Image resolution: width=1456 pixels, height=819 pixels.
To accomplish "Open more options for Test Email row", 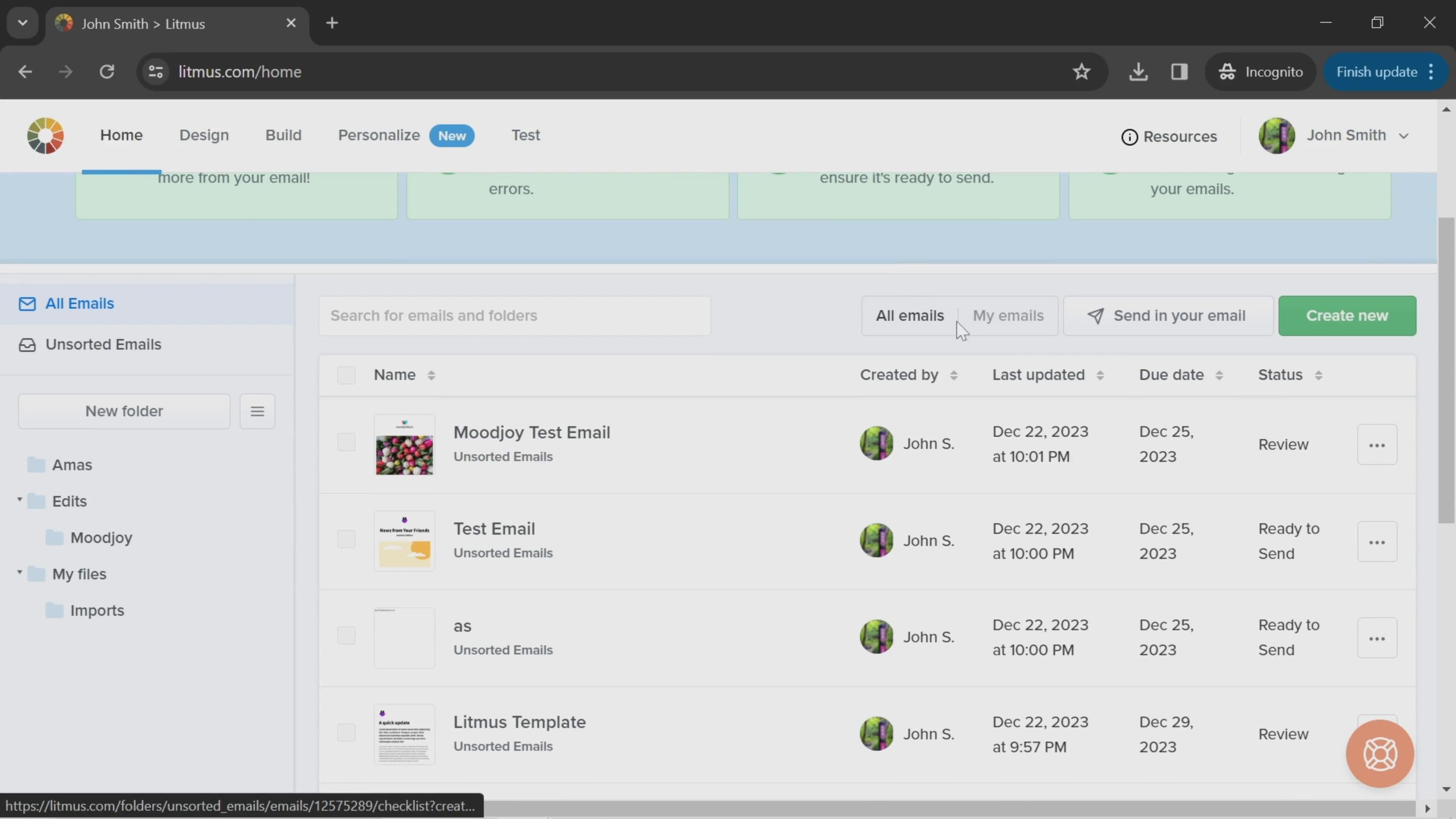I will tap(1377, 541).
